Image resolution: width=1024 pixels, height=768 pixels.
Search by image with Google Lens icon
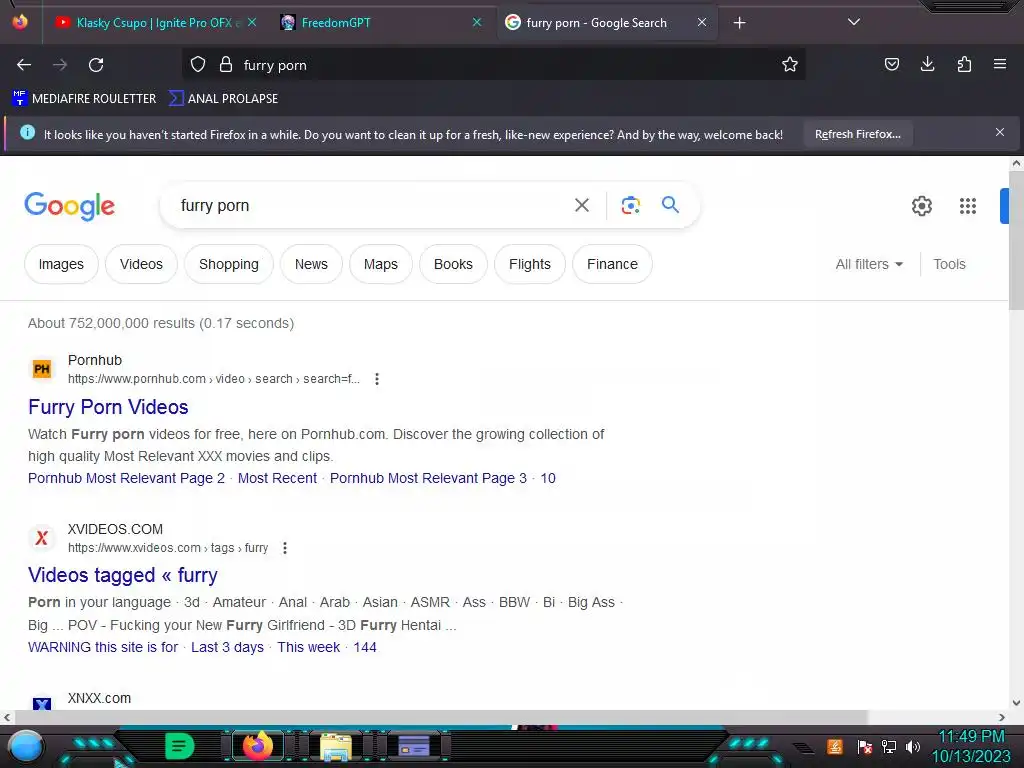pos(630,205)
